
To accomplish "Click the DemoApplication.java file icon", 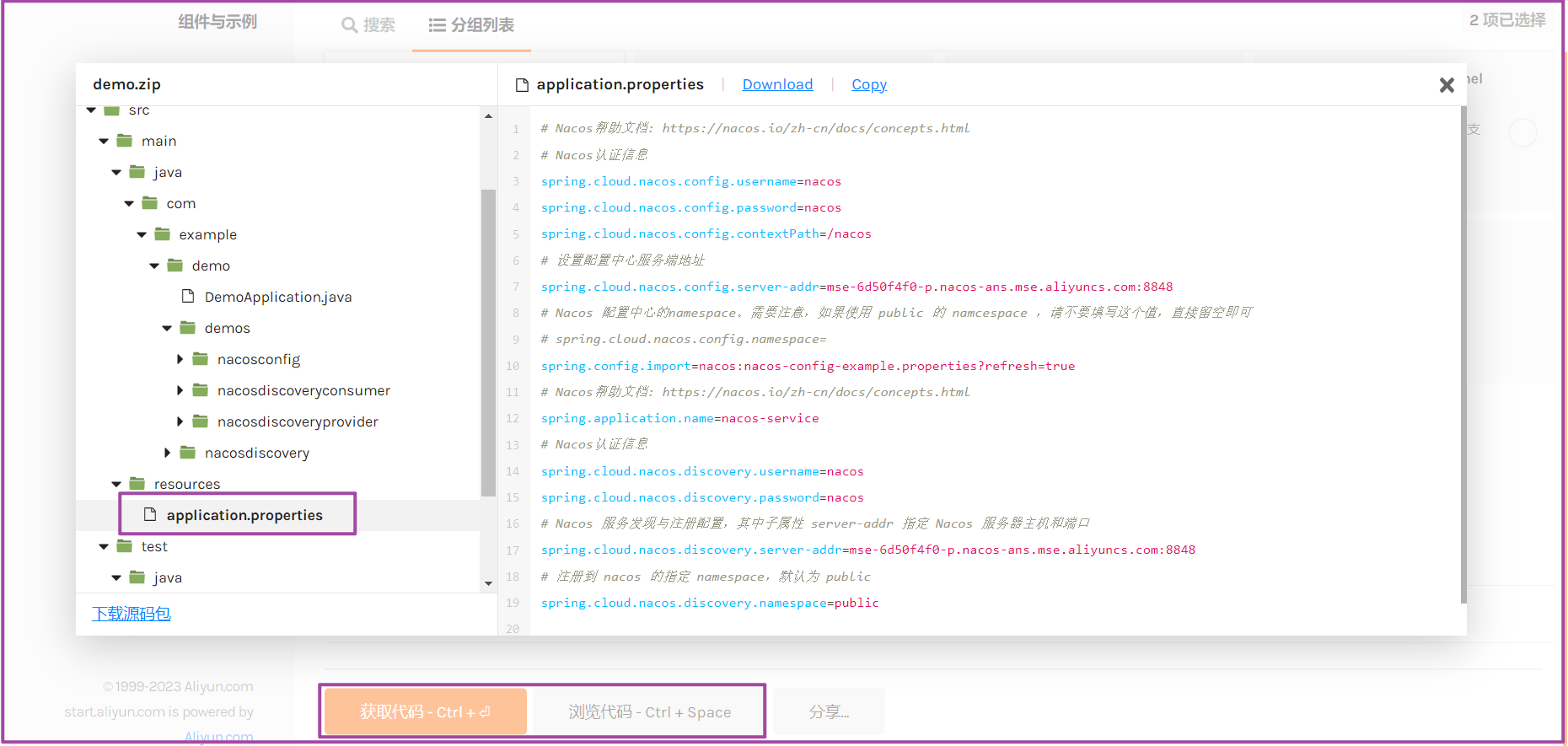I will pyautogui.click(x=188, y=297).
